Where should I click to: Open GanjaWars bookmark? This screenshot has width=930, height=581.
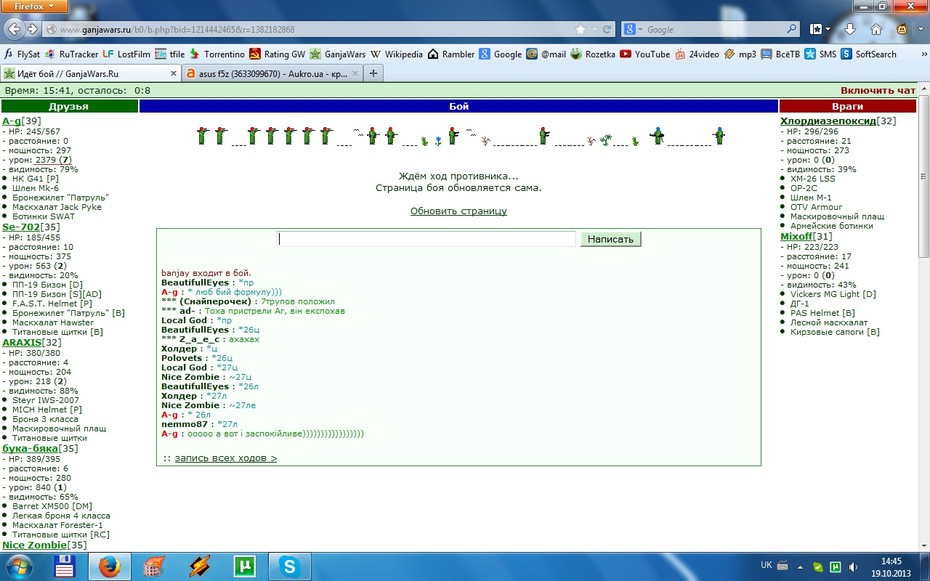337,54
